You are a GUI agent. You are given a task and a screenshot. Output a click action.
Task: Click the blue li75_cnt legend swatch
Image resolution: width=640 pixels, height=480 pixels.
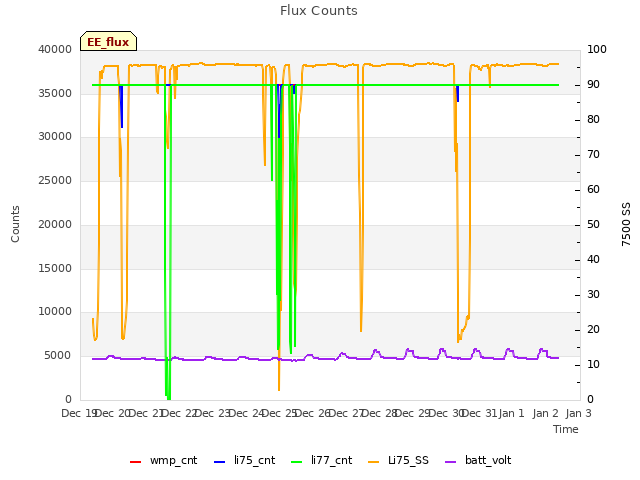tap(220, 462)
